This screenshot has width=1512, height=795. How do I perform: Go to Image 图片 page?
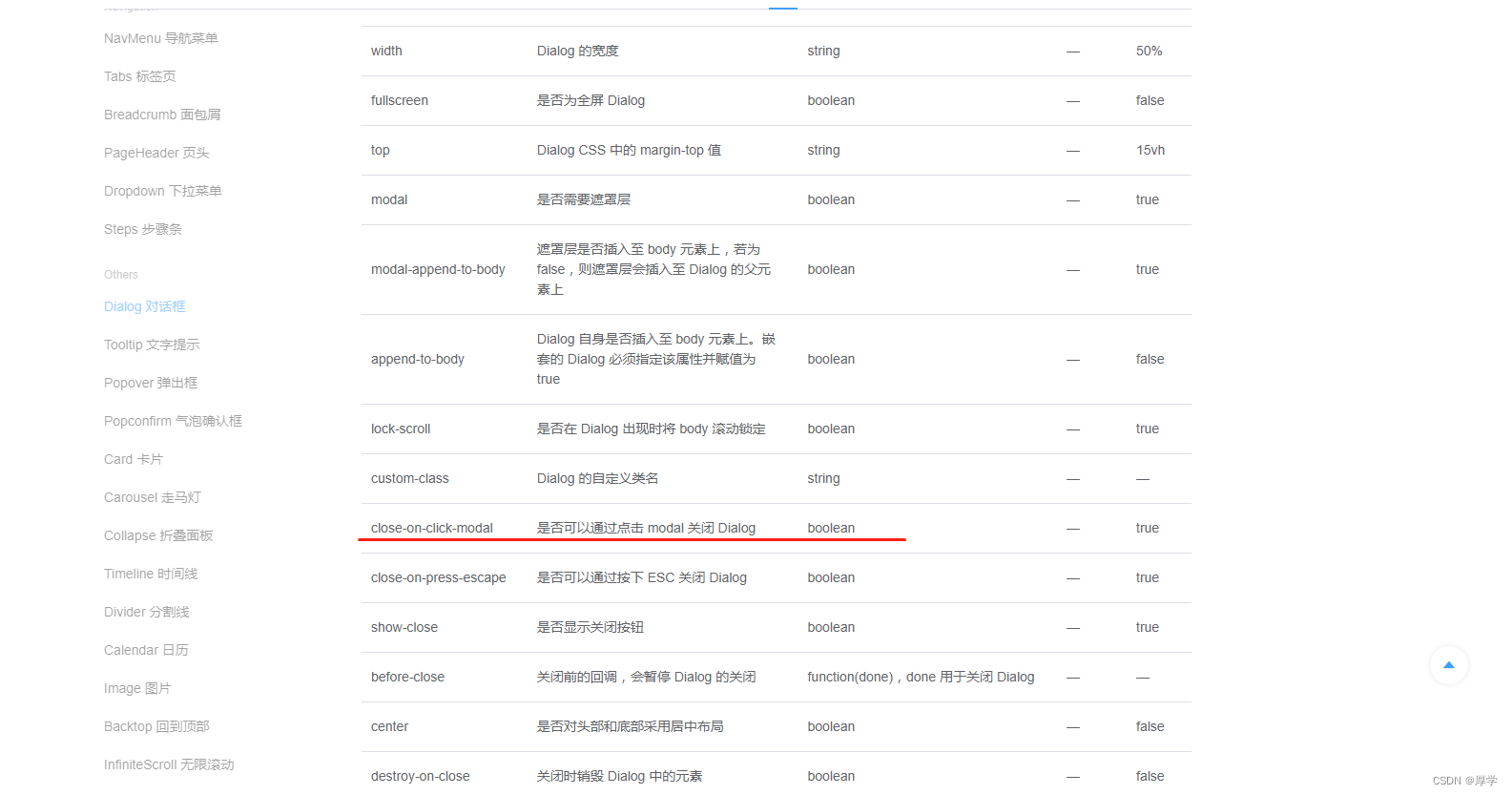[x=137, y=688]
